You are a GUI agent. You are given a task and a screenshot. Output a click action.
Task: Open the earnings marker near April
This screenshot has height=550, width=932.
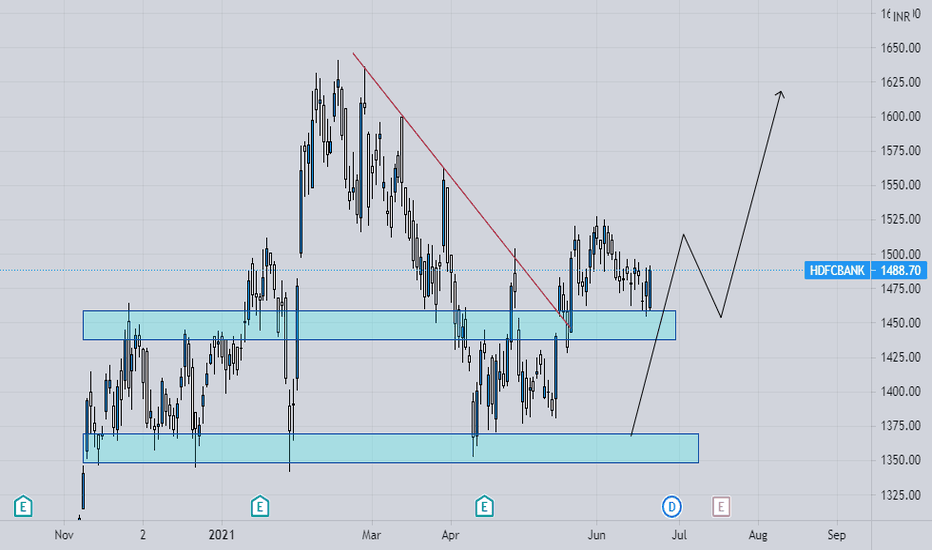point(484,507)
